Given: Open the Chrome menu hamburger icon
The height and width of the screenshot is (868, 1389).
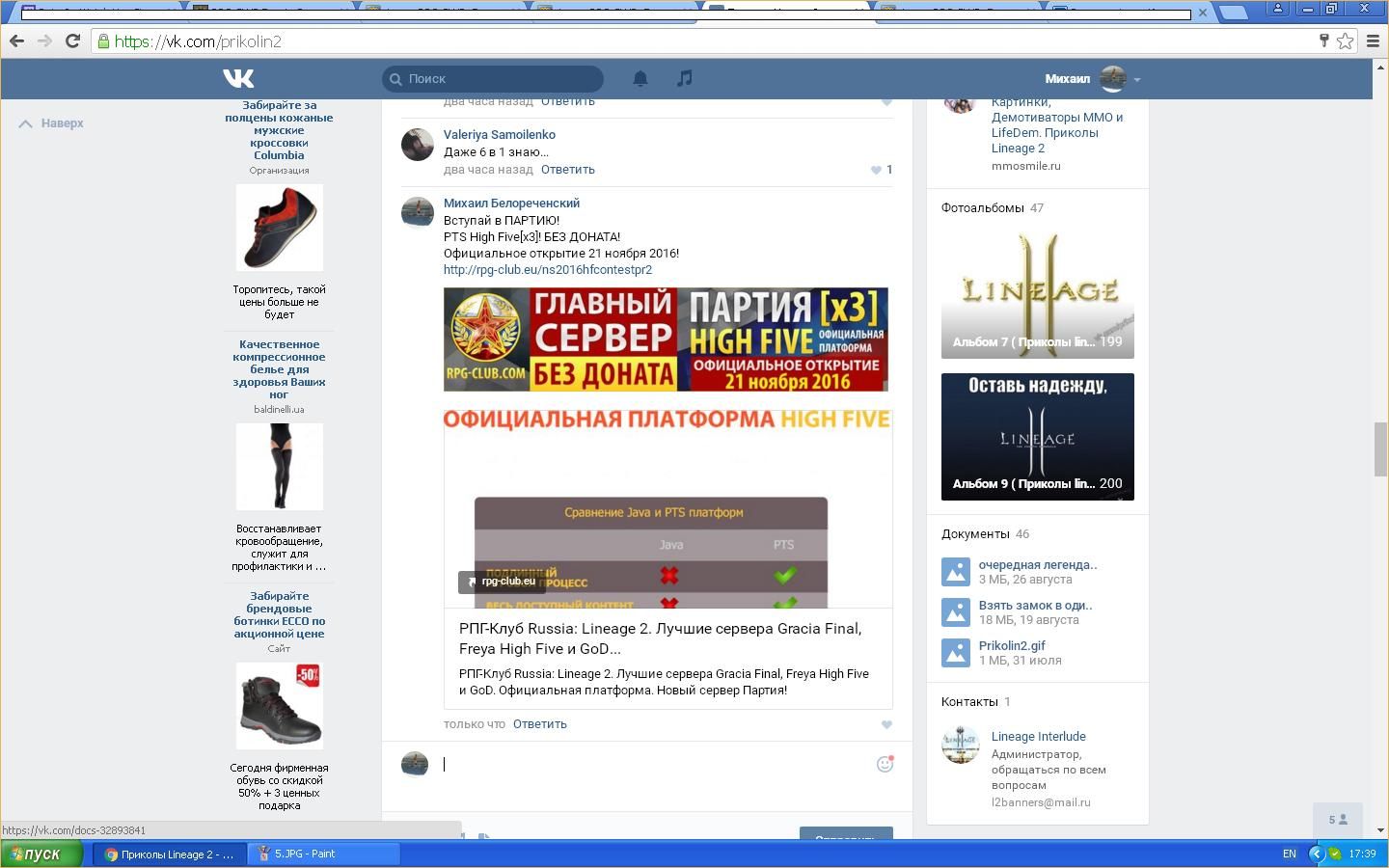Looking at the screenshot, I should [x=1374, y=41].
